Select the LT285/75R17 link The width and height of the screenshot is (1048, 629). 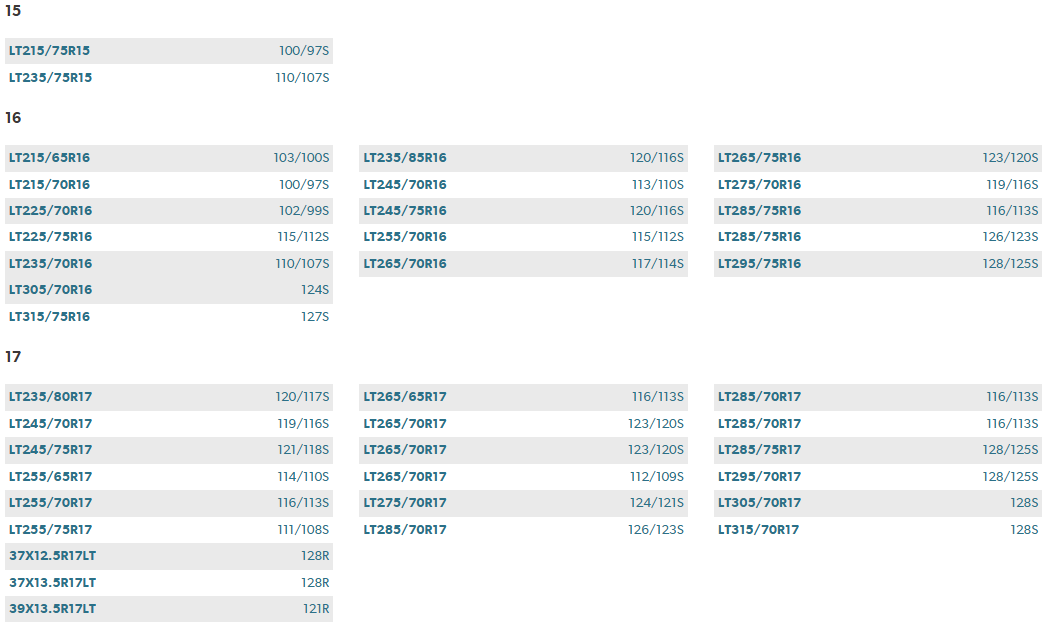point(759,450)
